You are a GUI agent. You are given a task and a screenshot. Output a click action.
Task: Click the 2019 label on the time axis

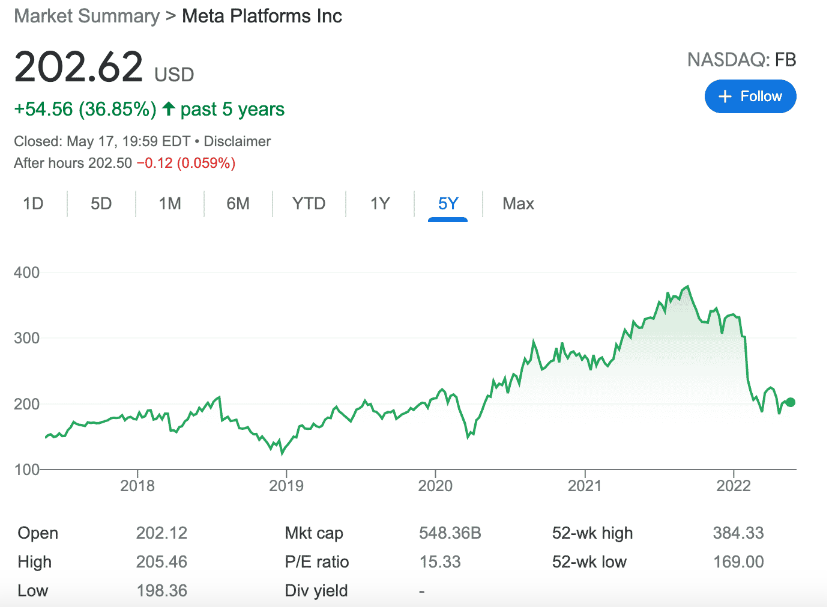click(286, 486)
